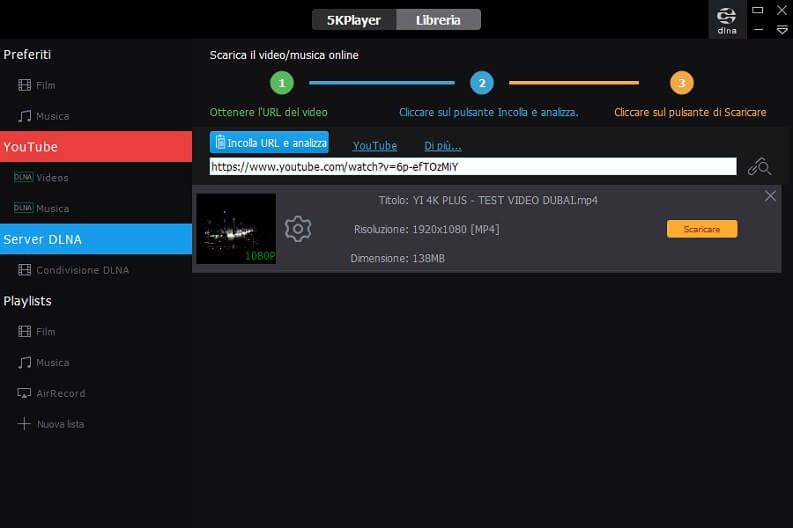Click the Scaricare download button
The width and height of the screenshot is (793, 528).
coord(702,229)
